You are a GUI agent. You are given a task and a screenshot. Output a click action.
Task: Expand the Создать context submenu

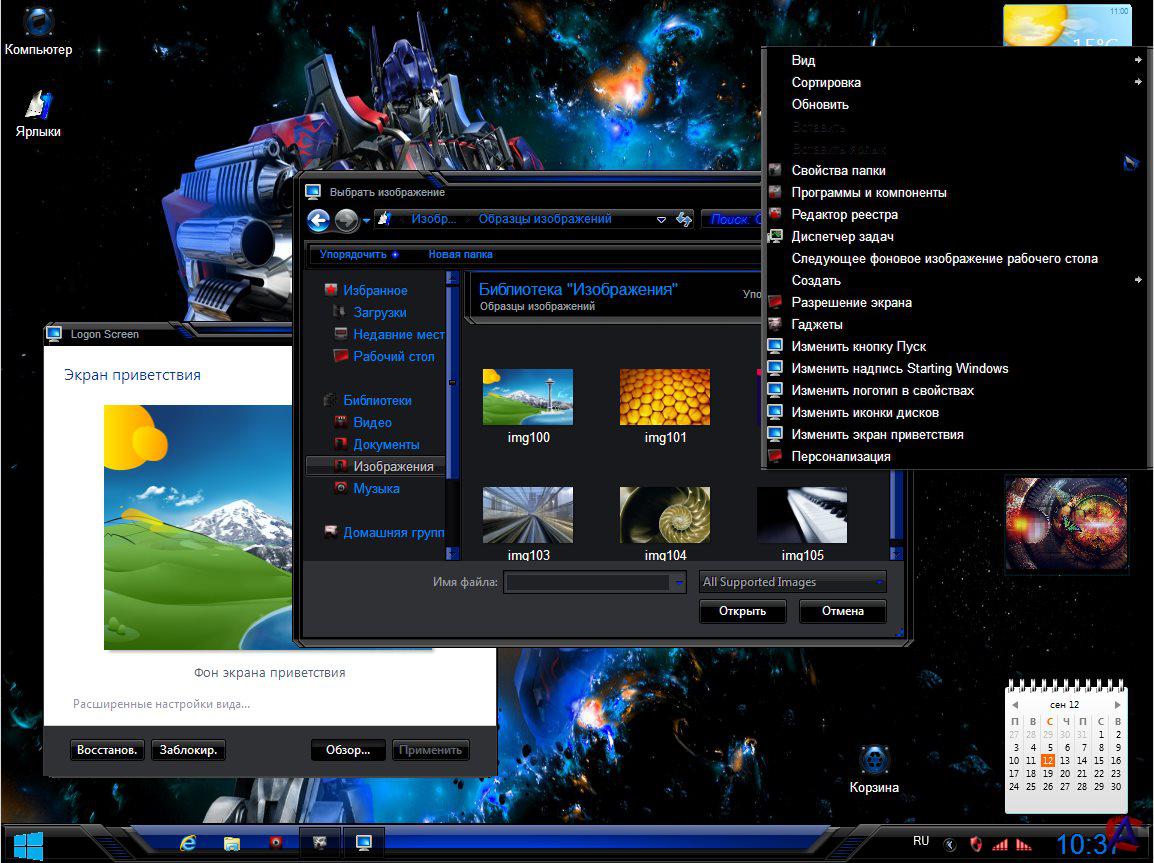(x=955, y=280)
